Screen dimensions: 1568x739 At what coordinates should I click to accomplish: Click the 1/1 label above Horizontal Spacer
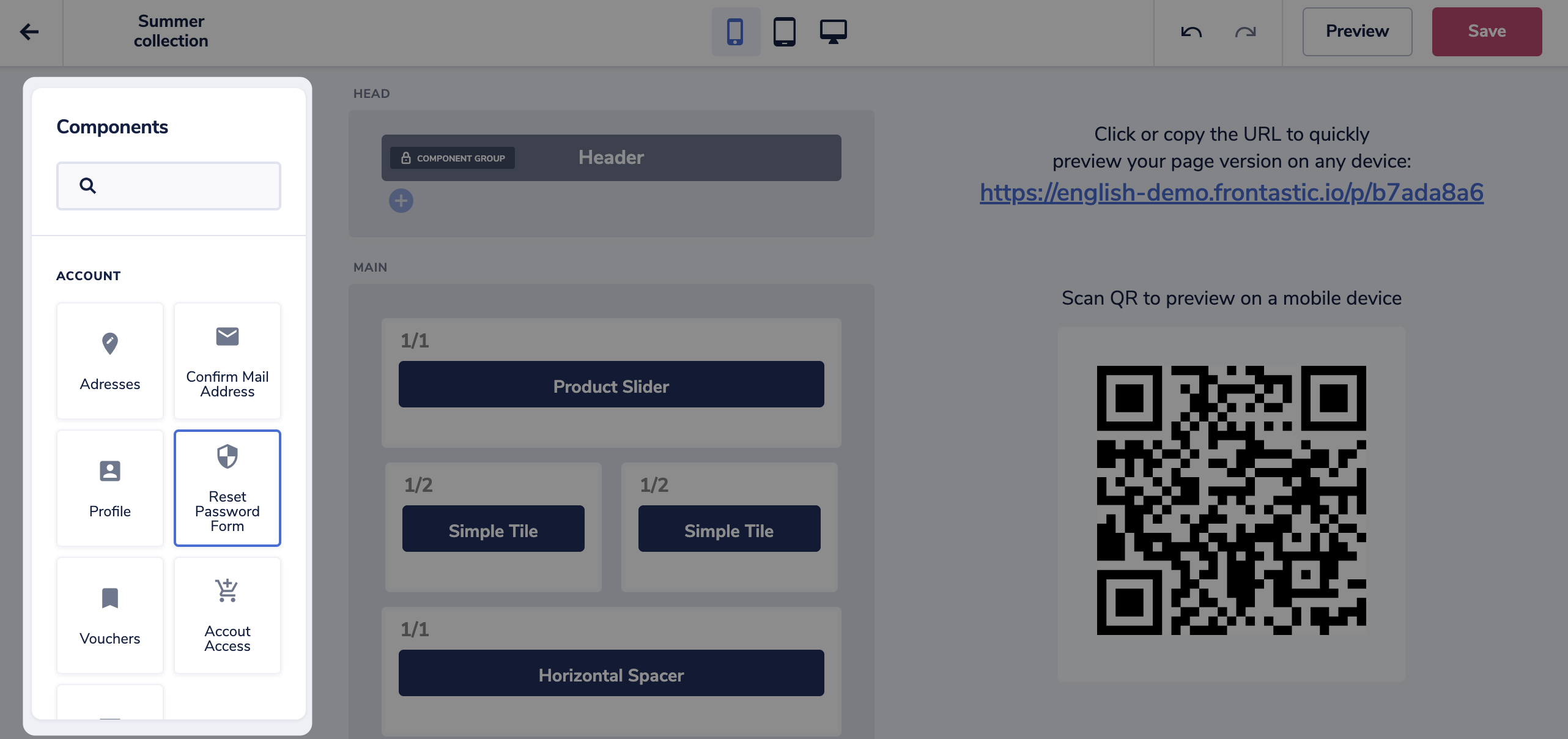click(415, 629)
